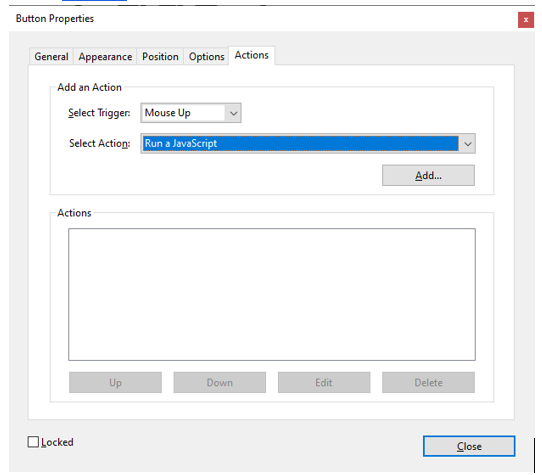Click the Down button

pyautogui.click(x=219, y=382)
